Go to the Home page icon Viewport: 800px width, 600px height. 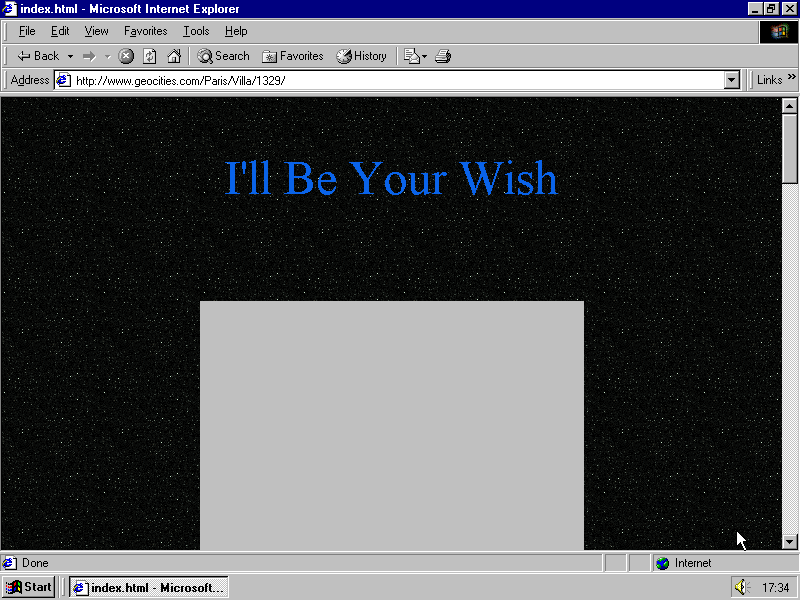point(174,56)
